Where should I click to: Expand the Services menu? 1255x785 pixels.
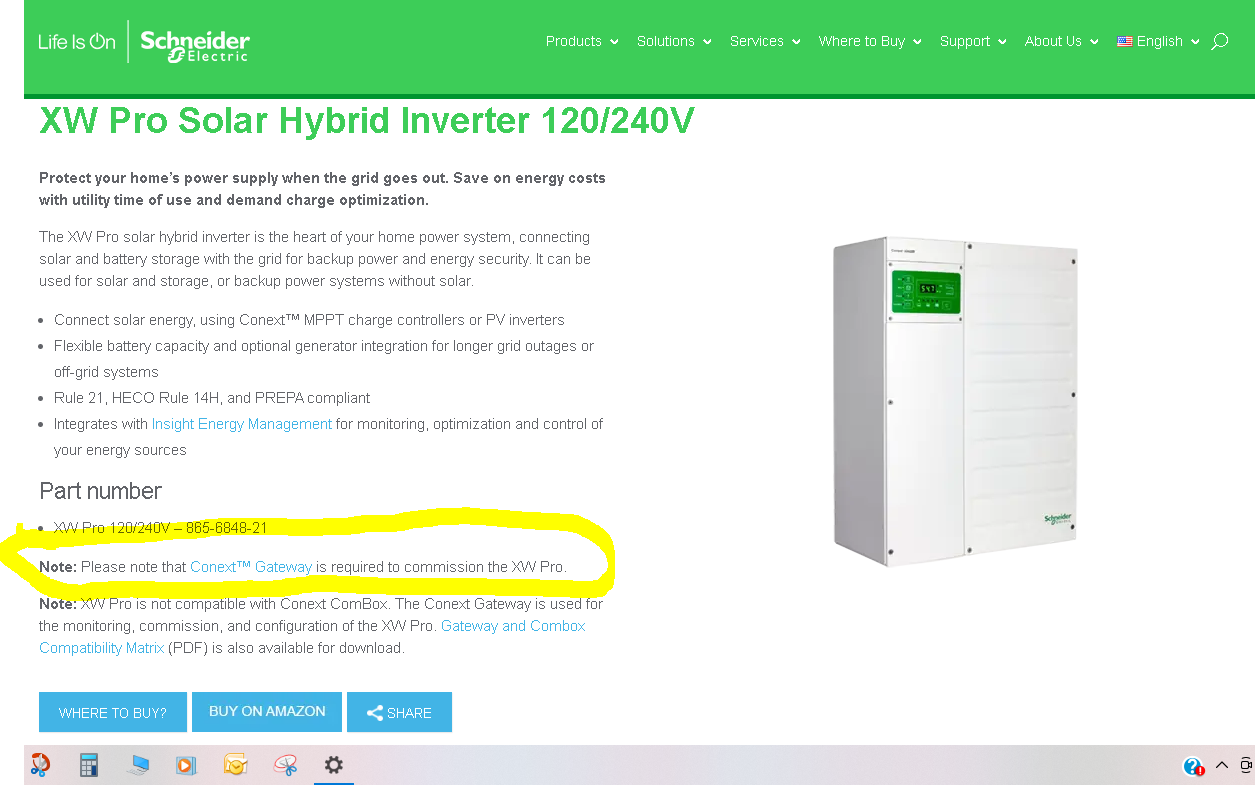click(x=765, y=41)
